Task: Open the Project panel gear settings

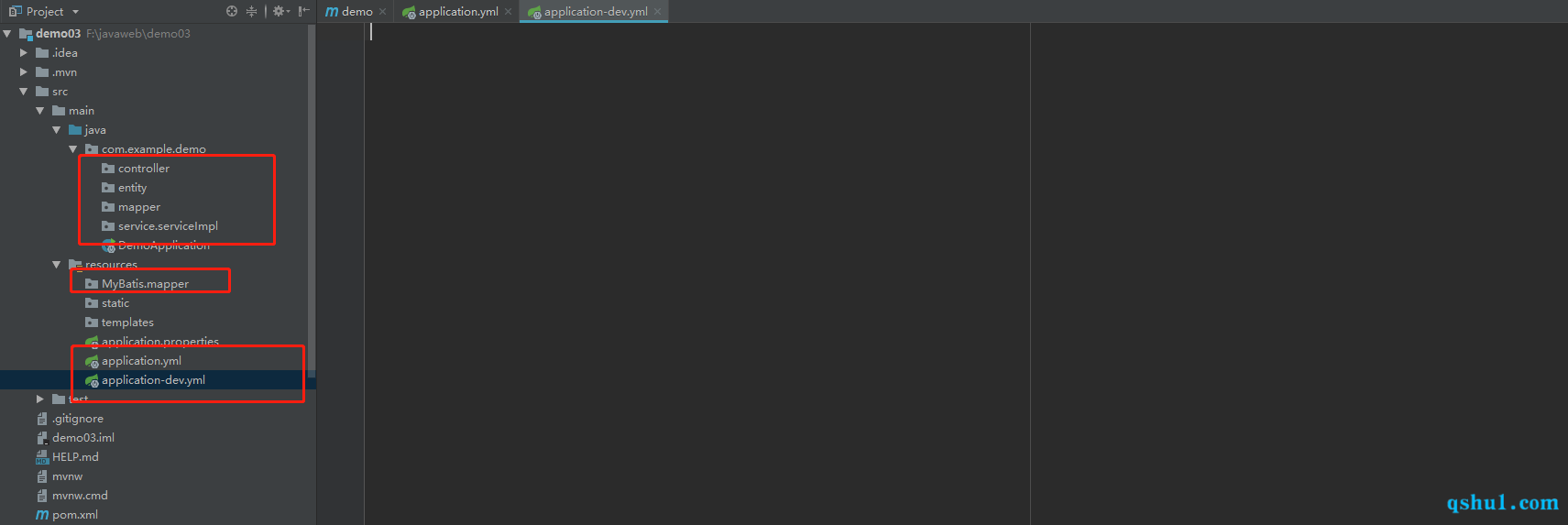Action: tap(280, 11)
